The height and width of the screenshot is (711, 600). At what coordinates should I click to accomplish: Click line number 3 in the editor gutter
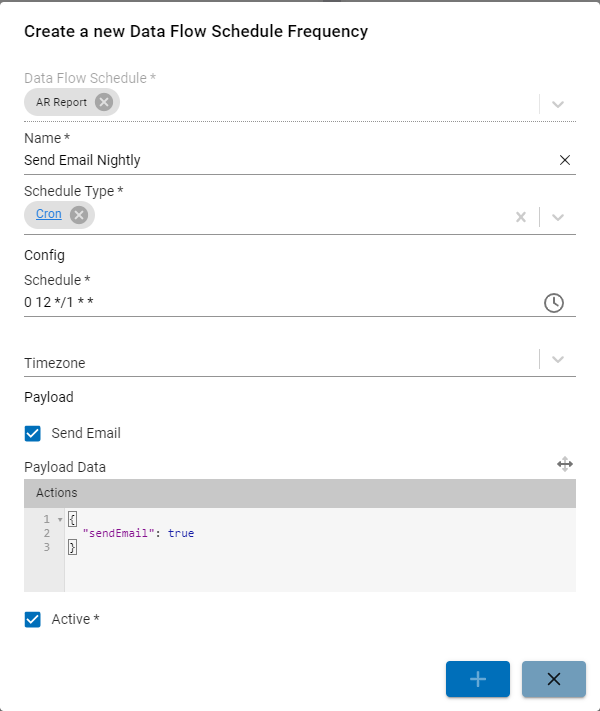[x=47, y=547]
